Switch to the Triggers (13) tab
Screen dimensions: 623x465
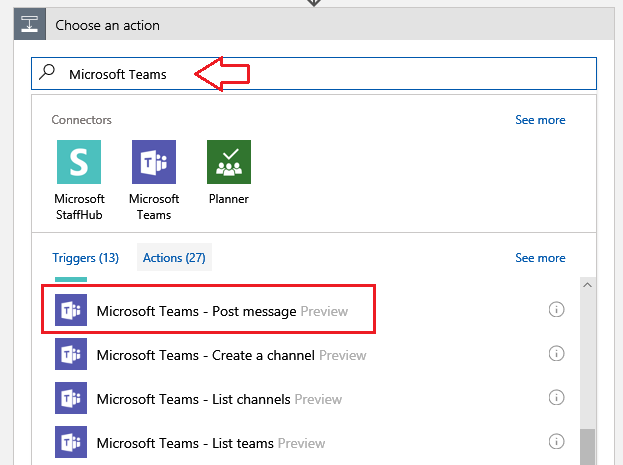[85, 258]
